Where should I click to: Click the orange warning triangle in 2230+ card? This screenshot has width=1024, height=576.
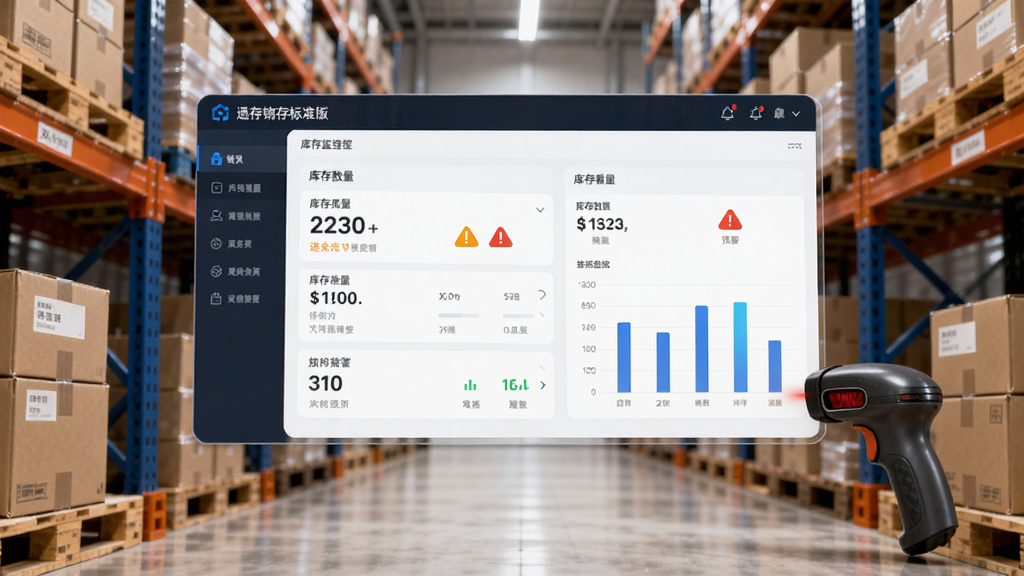pyautogui.click(x=466, y=237)
